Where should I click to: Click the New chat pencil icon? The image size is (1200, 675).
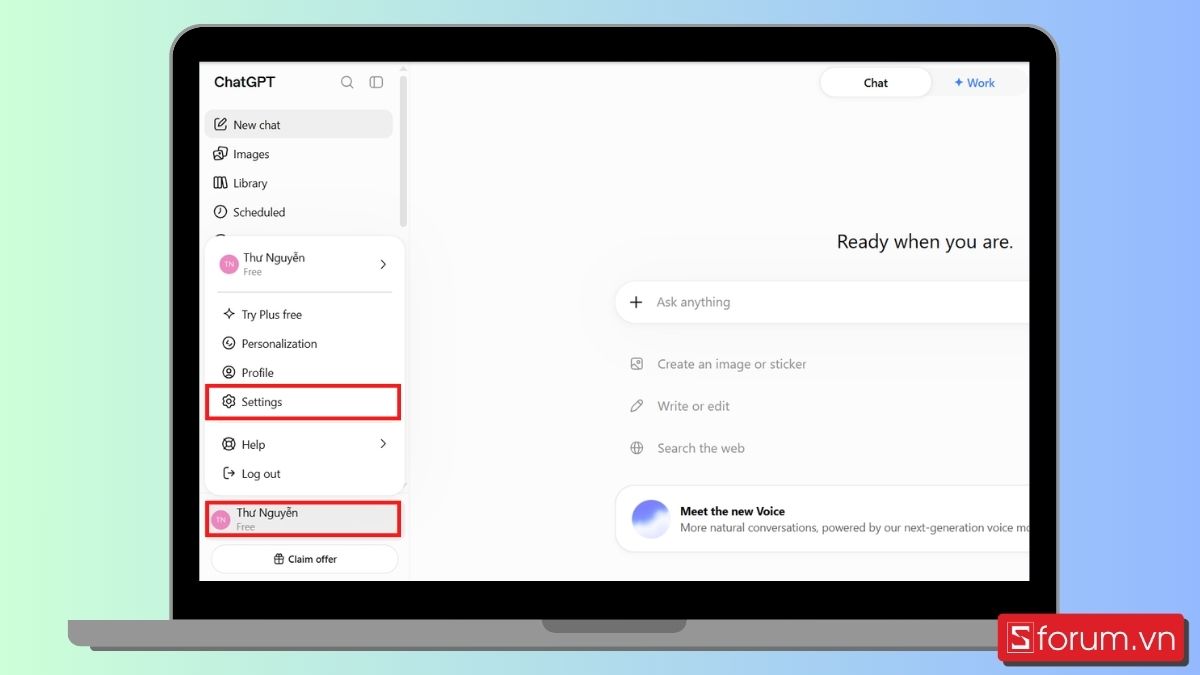click(221, 125)
